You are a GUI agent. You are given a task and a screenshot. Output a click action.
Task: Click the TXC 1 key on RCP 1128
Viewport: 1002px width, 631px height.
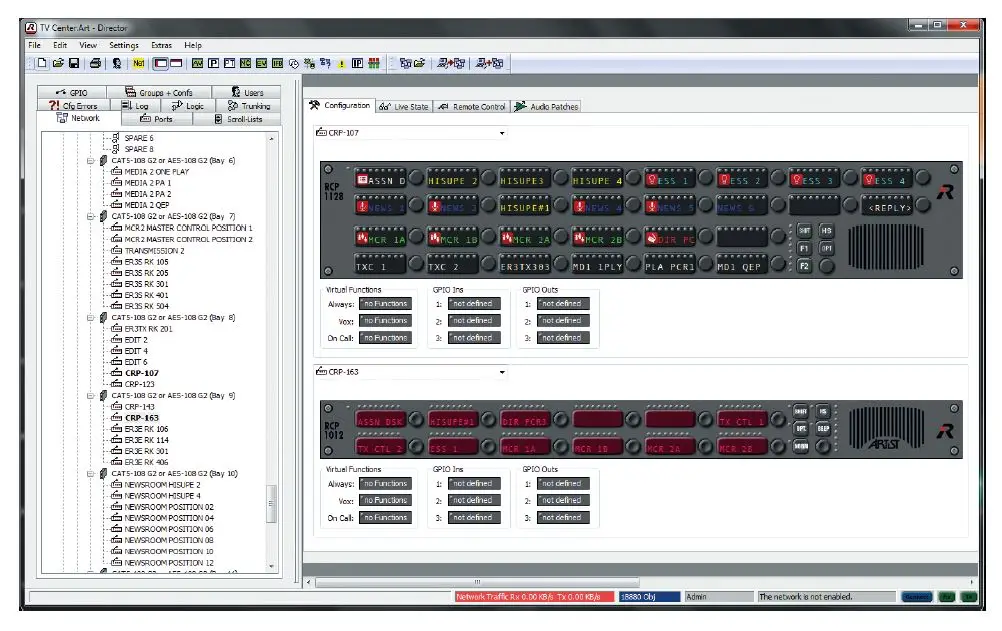(x=380, y=265)
